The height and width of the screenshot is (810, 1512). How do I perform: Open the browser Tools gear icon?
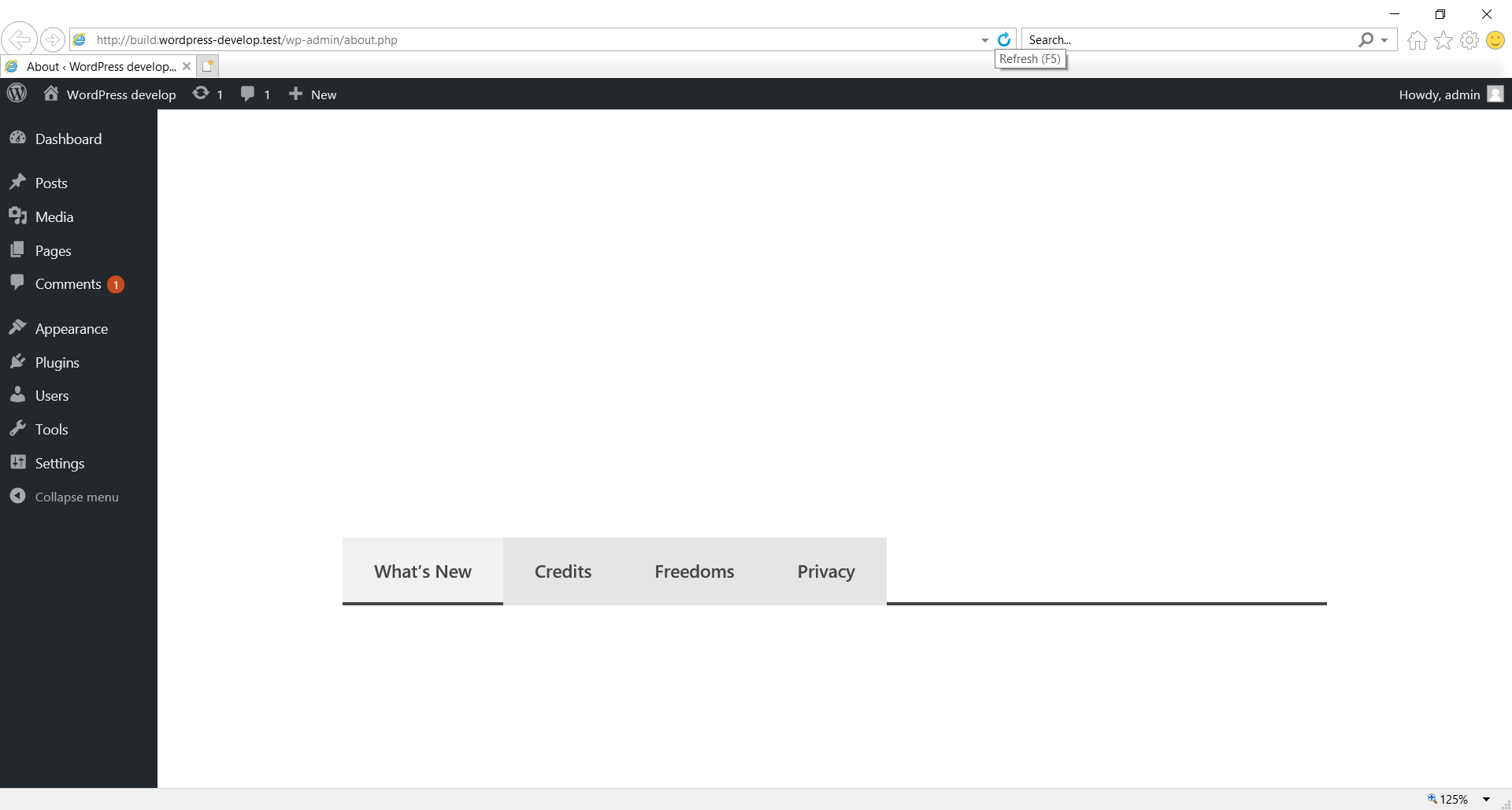pos(1469,40)
